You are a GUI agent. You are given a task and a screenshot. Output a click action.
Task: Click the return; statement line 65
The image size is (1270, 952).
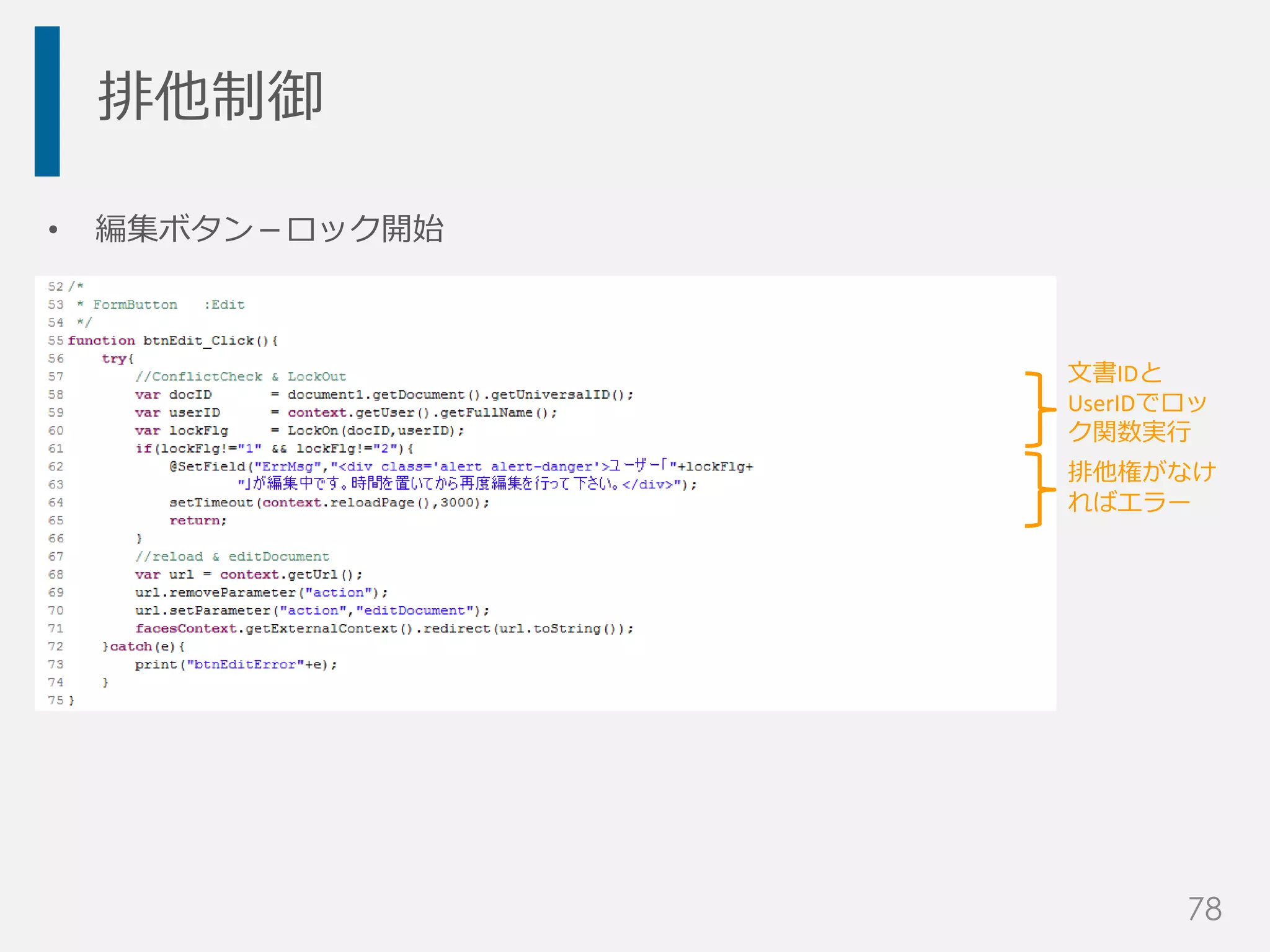[x=198, y=520]
